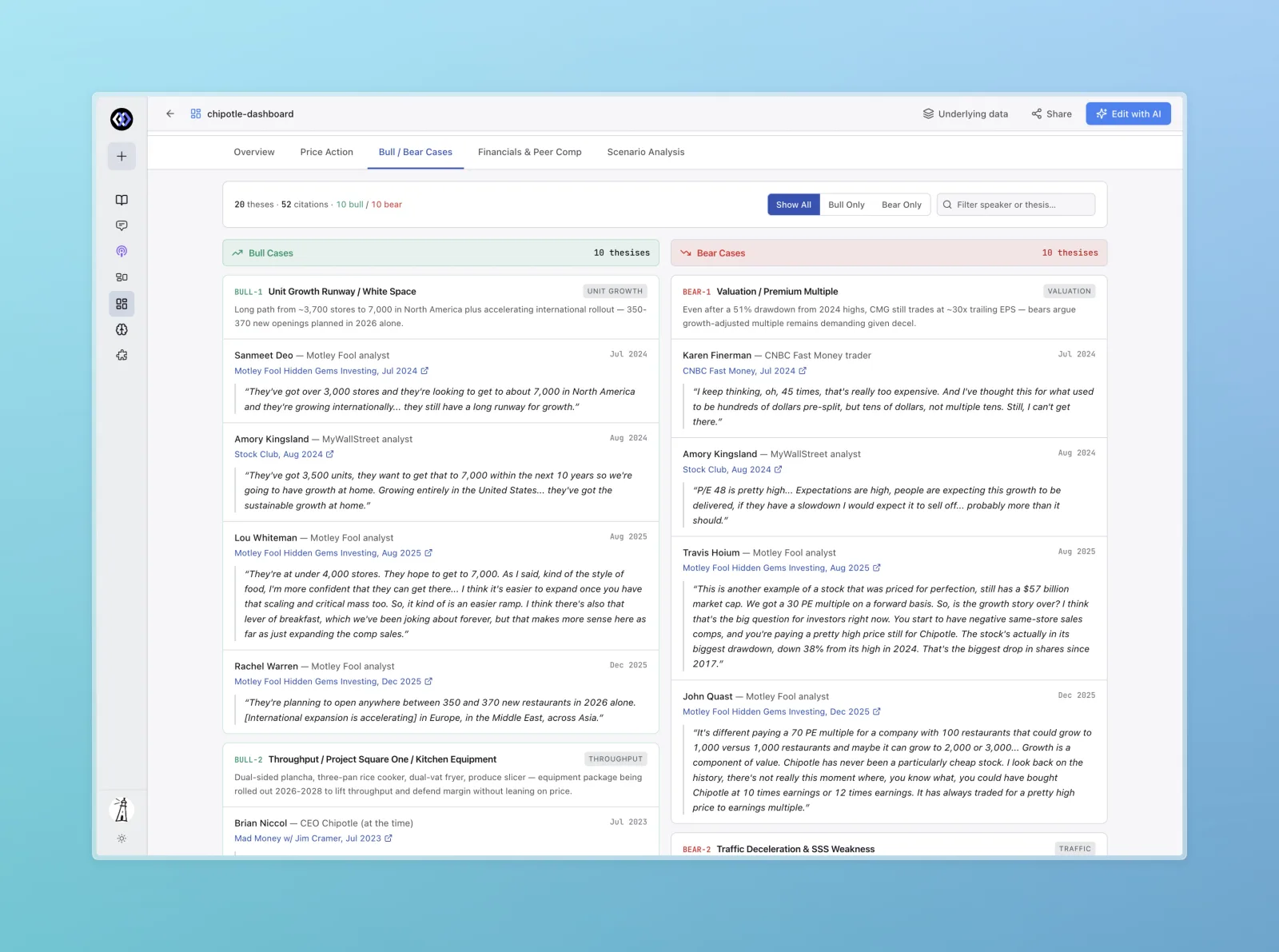Open the puzzle-piece integrations icon
This screenshot has height=952, width=1279.
pos(122,355)
